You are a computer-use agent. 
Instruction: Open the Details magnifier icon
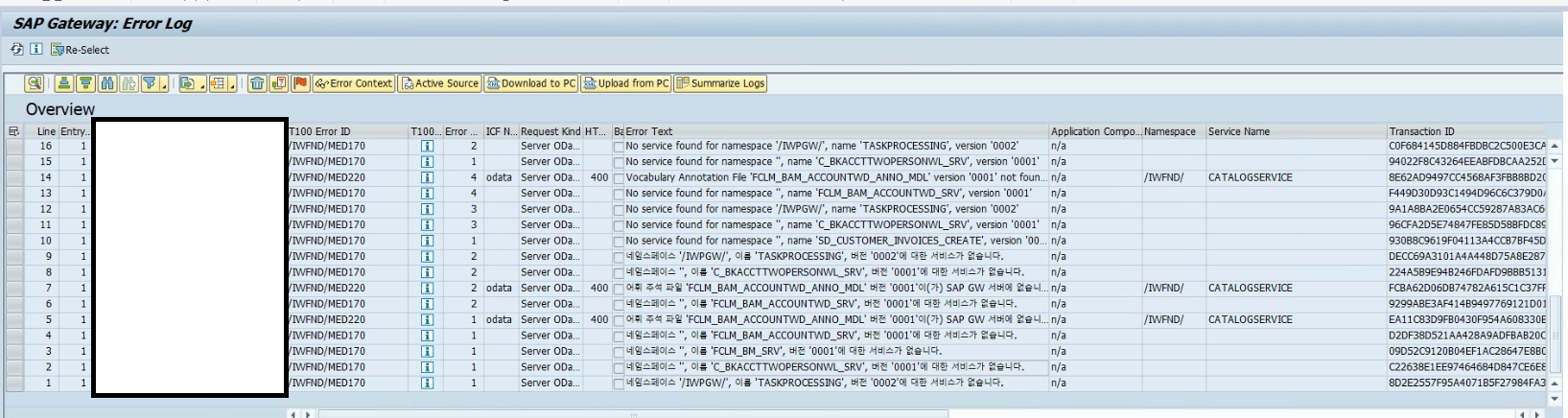click(35, 83)
